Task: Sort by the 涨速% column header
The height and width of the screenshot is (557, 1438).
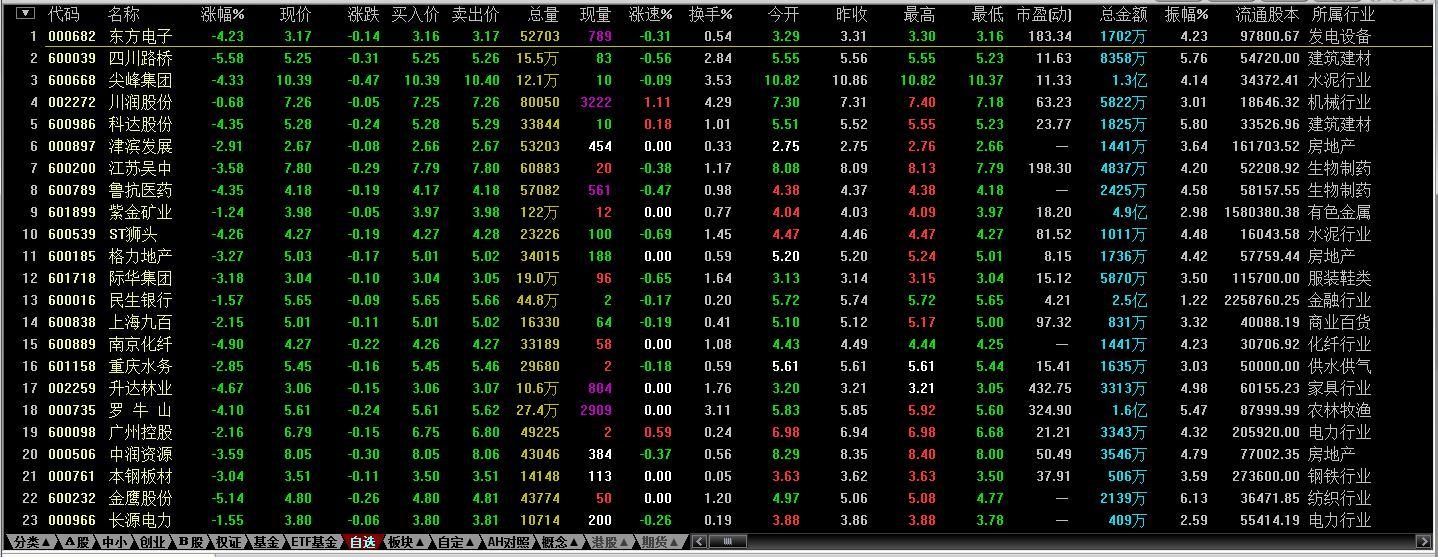Action: coord(650,14)
